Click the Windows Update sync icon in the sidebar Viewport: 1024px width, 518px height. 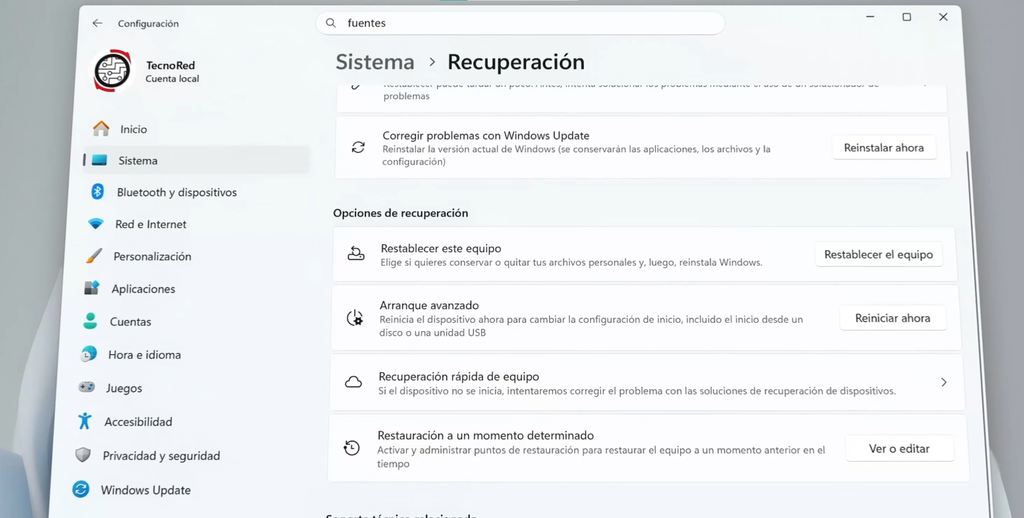80,489
